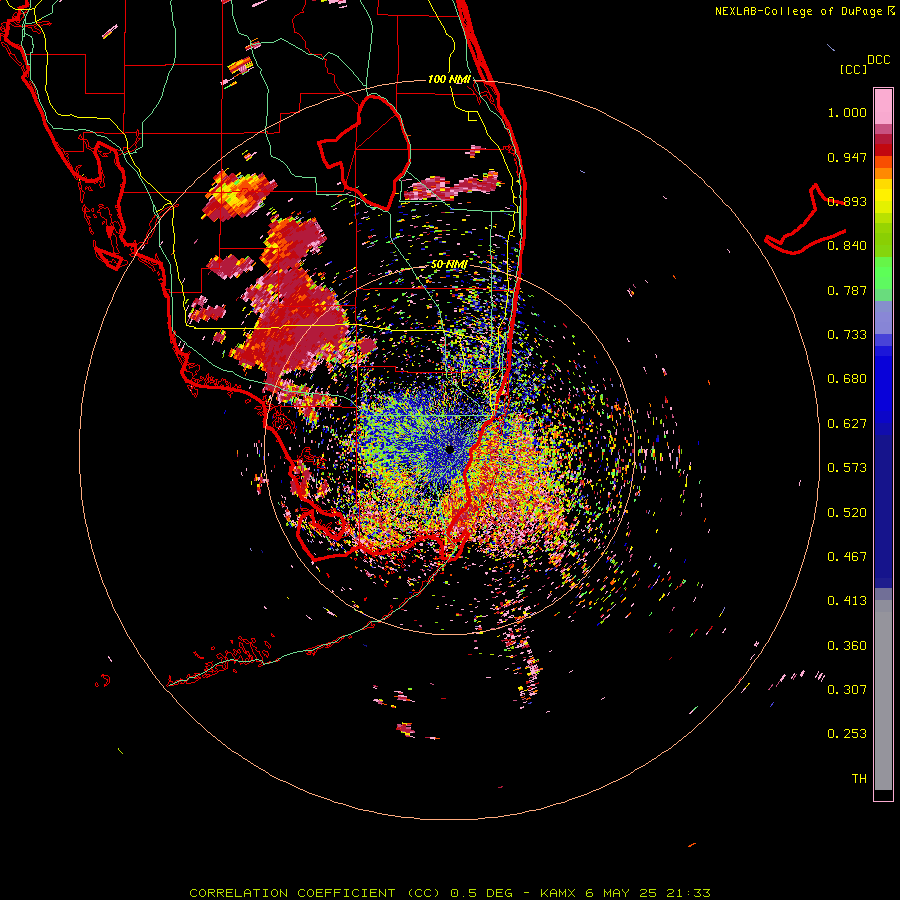Click the 0.893 scale value
This screenshot has height=900, width=900.
coord(847,201)
